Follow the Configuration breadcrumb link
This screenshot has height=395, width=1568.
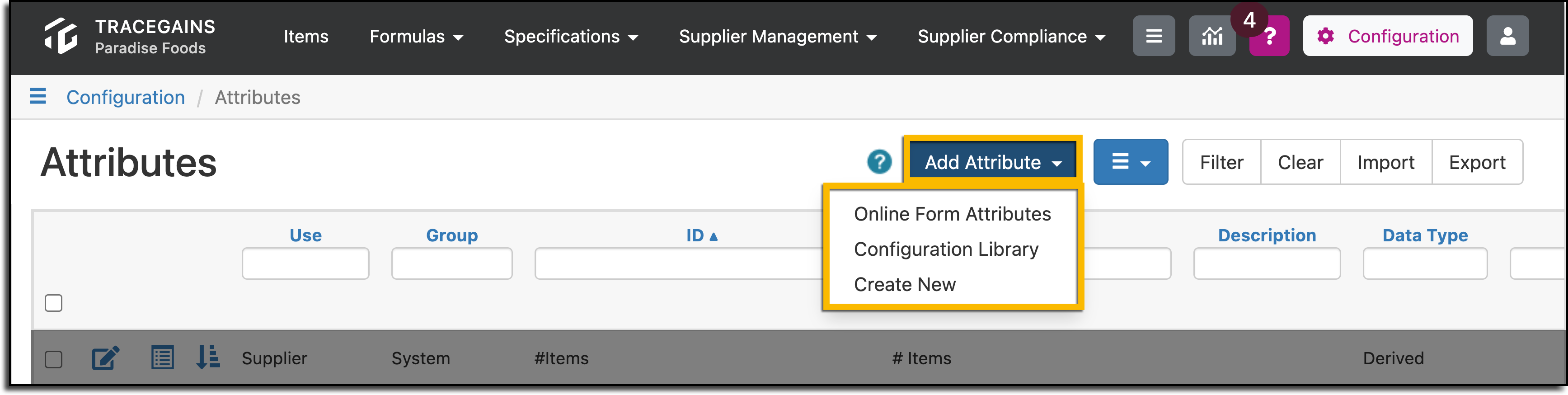coord(125,97)
